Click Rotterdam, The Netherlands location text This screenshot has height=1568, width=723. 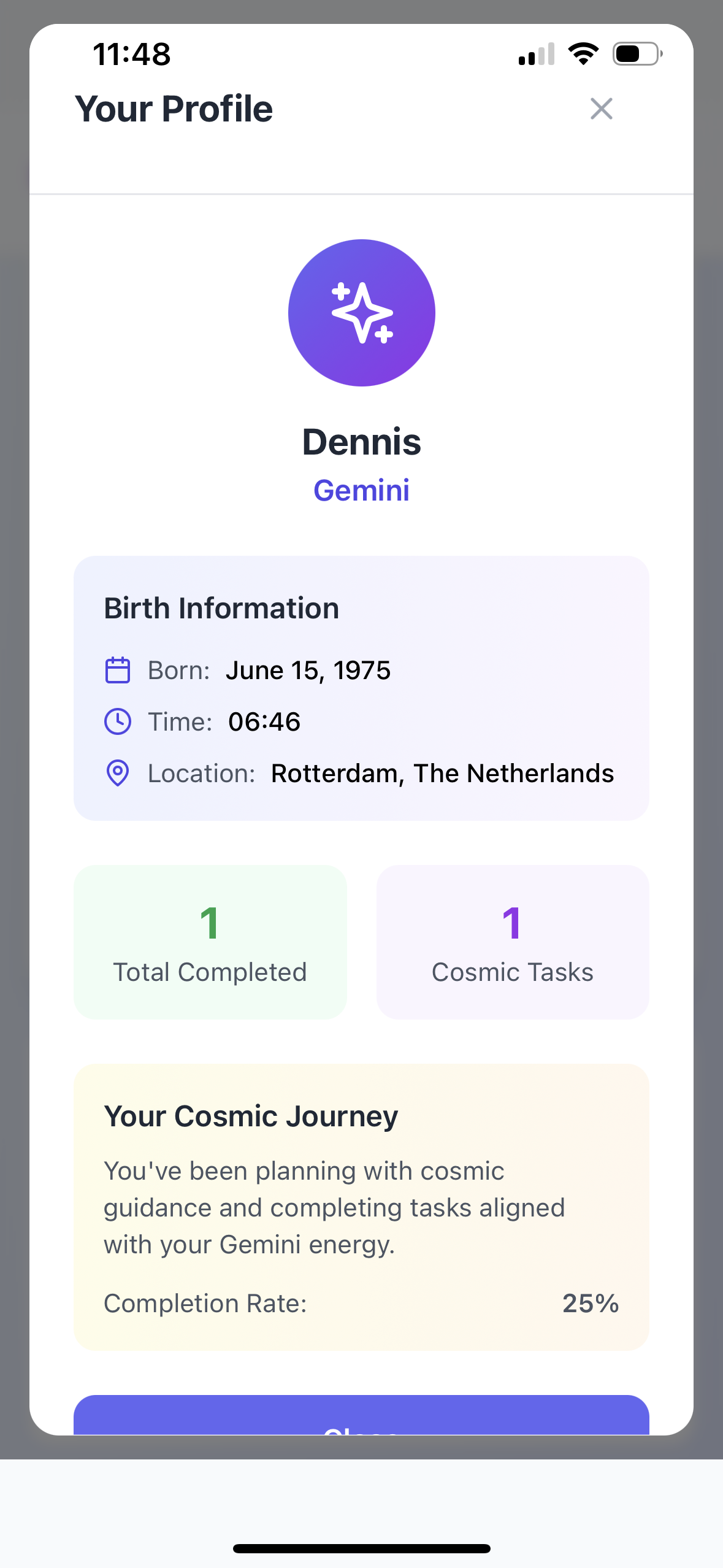[442, 774]
